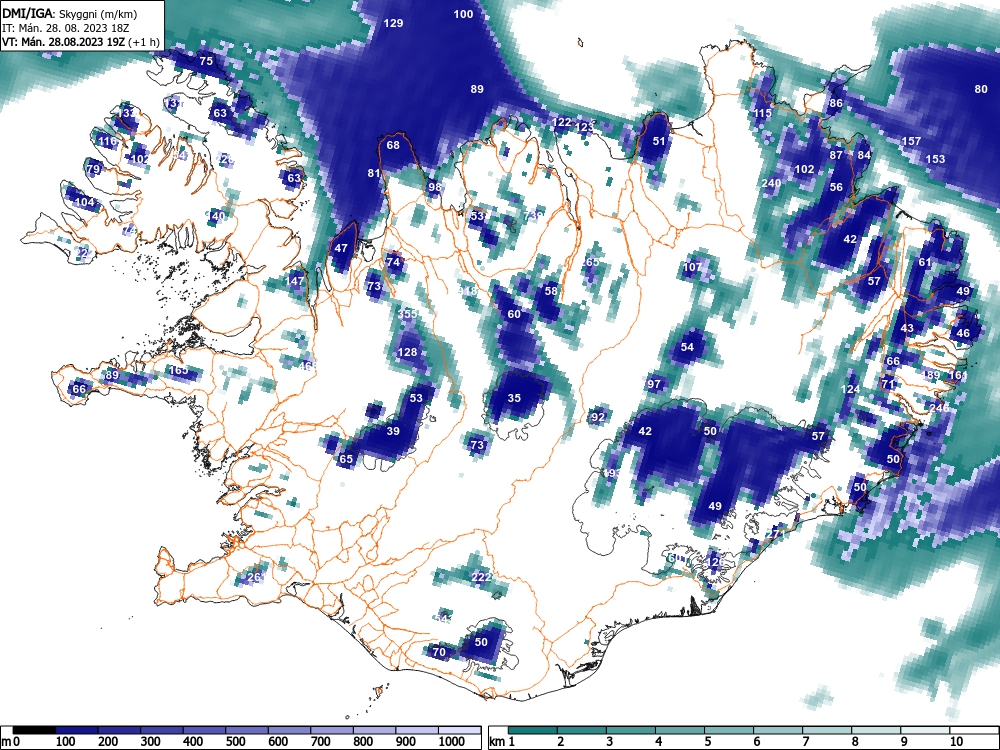The width and height of the screenshot is (1000, 750).
Task: Click the visibility value 222 in the south
Action: (x=482, y=577)
